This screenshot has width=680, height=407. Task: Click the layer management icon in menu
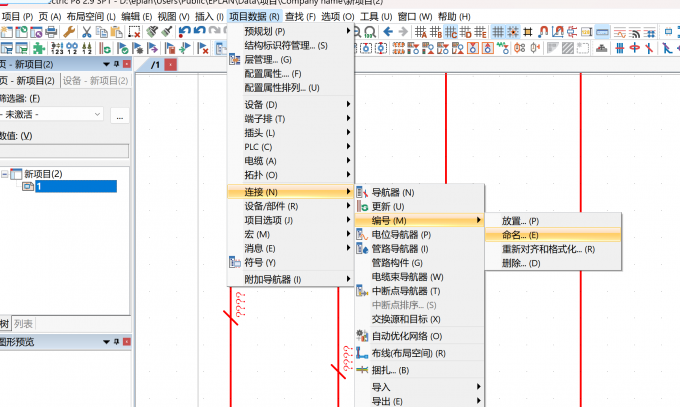point(235,59)
